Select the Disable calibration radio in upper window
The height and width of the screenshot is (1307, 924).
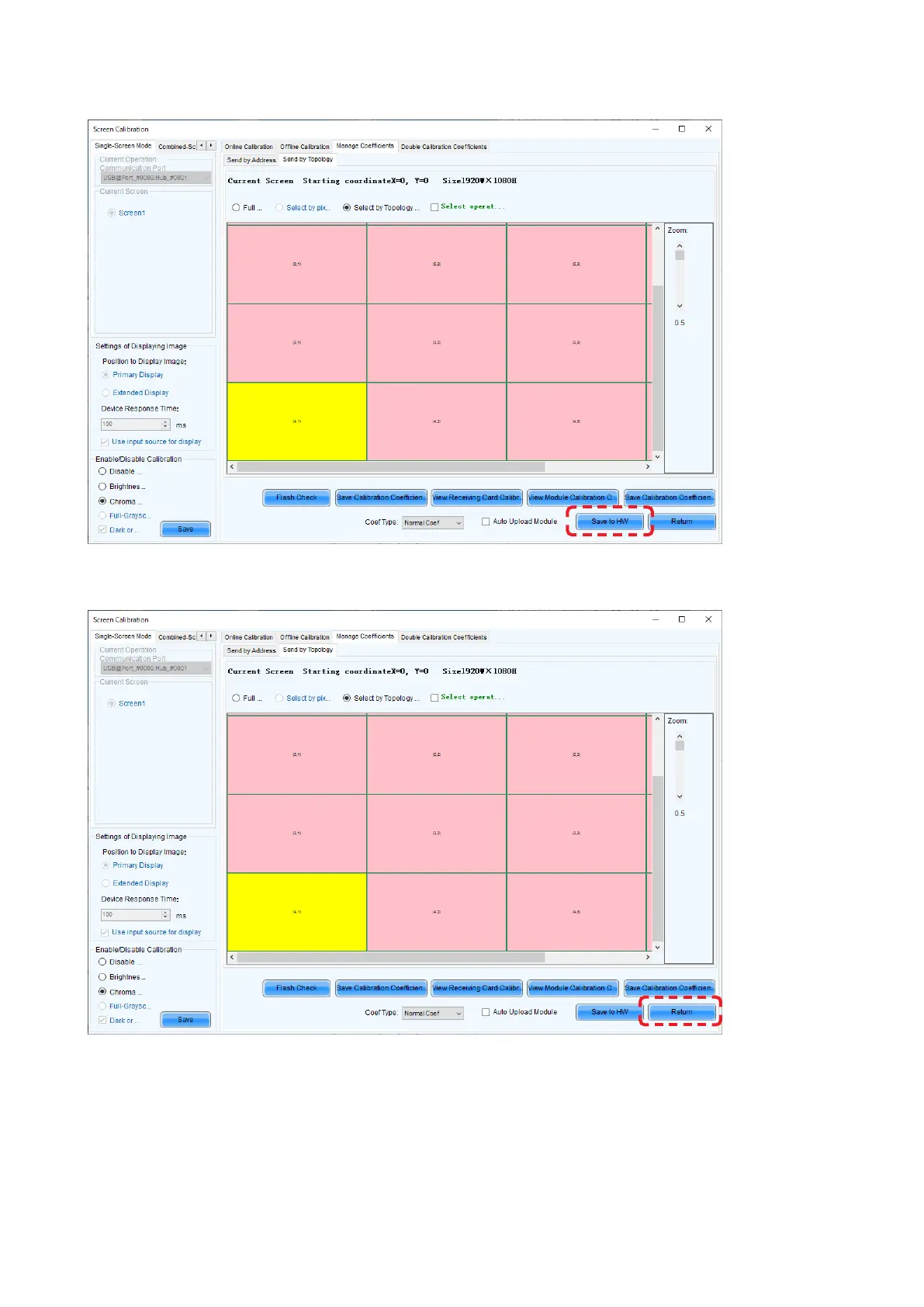coord(102,471)
